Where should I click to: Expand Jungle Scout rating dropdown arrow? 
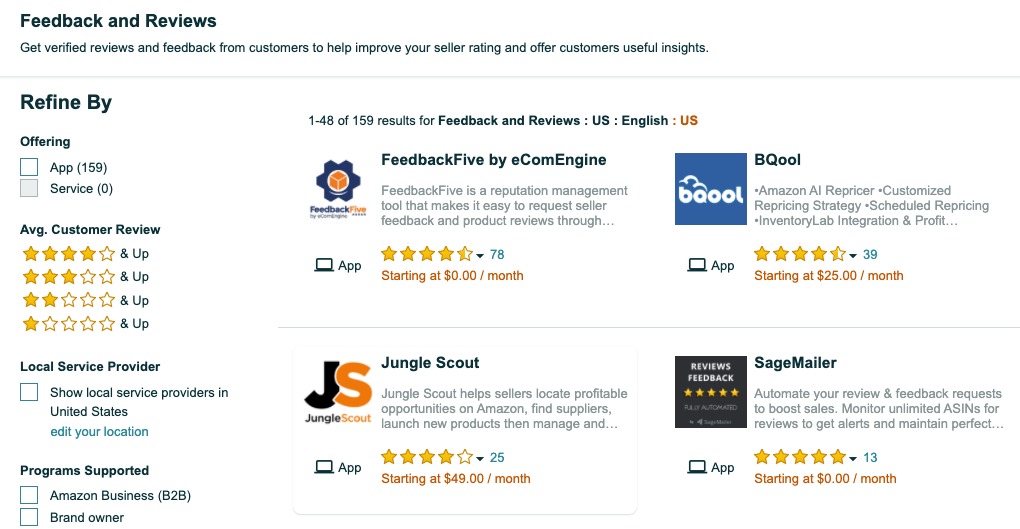coord(480,459)
